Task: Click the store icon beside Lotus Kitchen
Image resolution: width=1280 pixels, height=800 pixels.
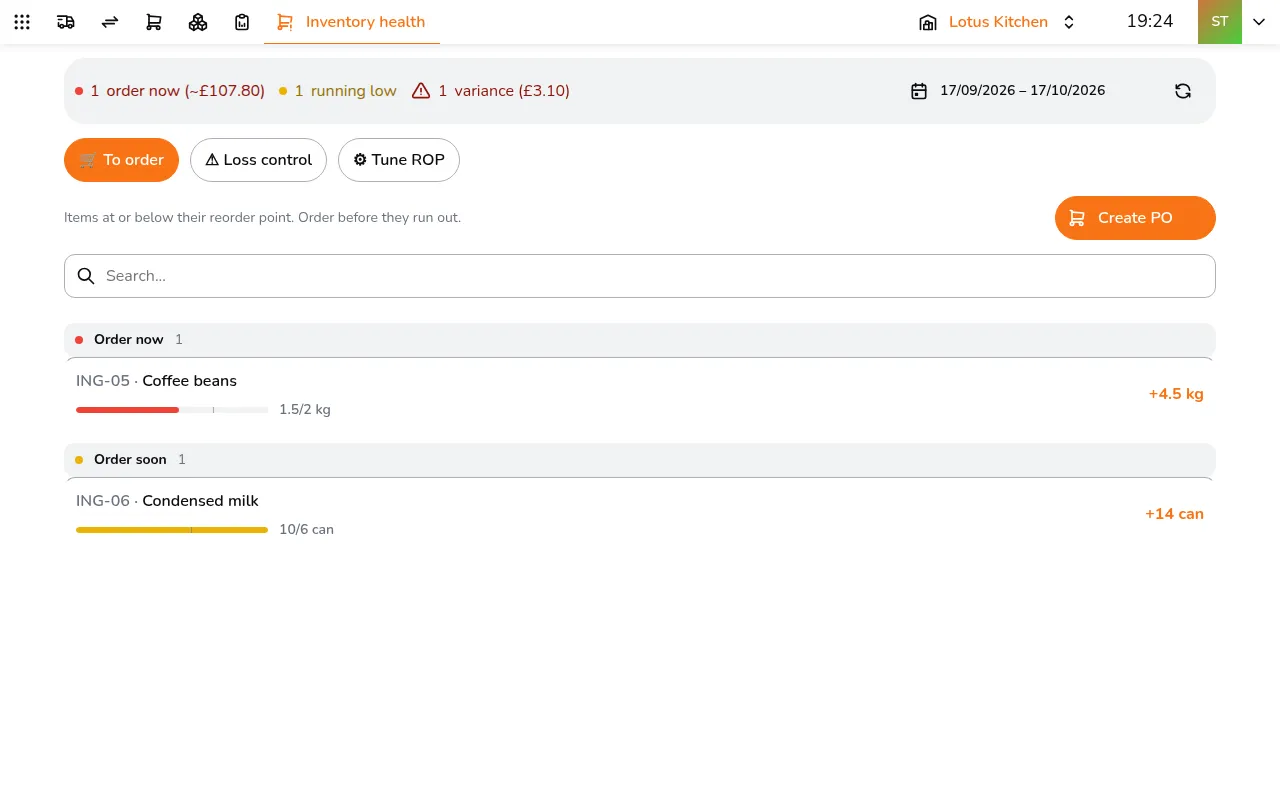Action: coord(928,22)
